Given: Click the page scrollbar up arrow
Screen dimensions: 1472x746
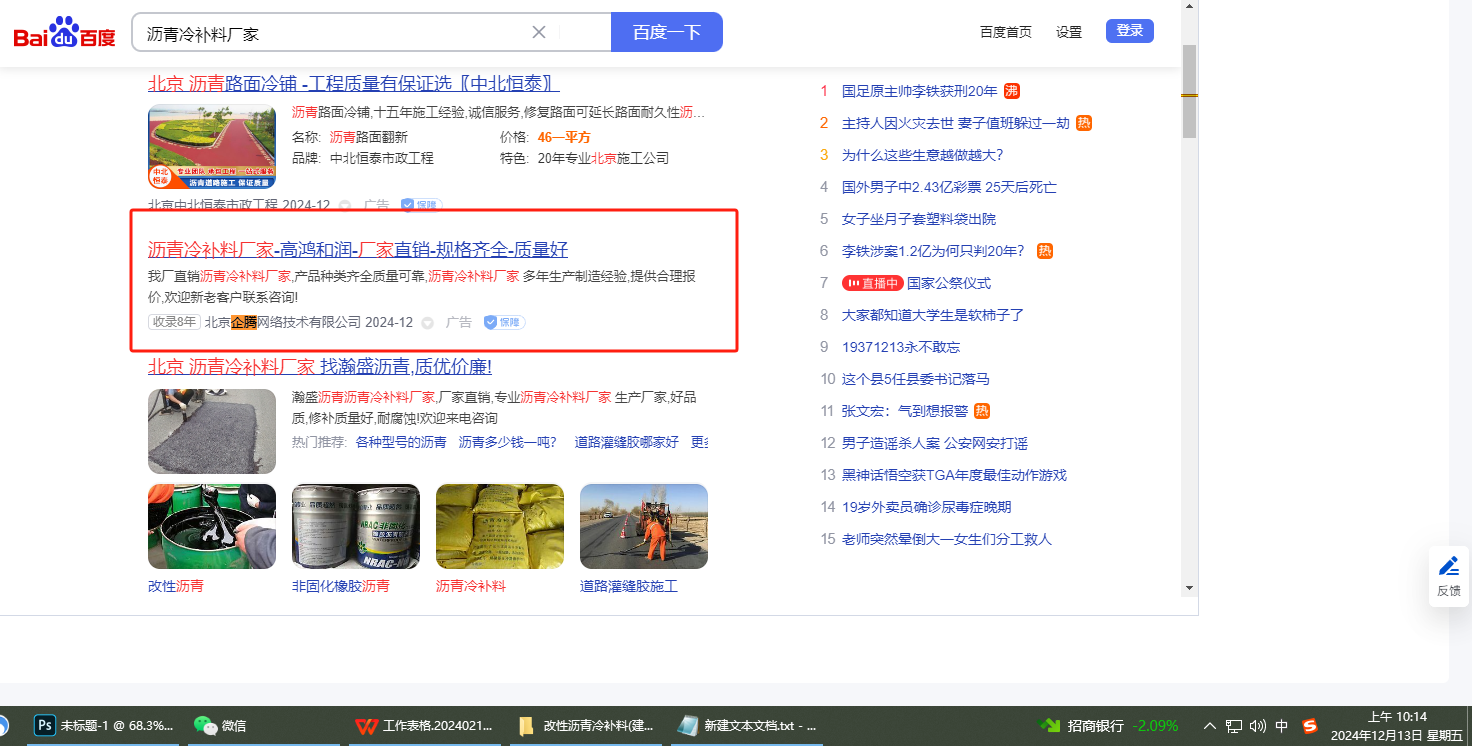Looking at the screenshot, I should click(1189, 7).
